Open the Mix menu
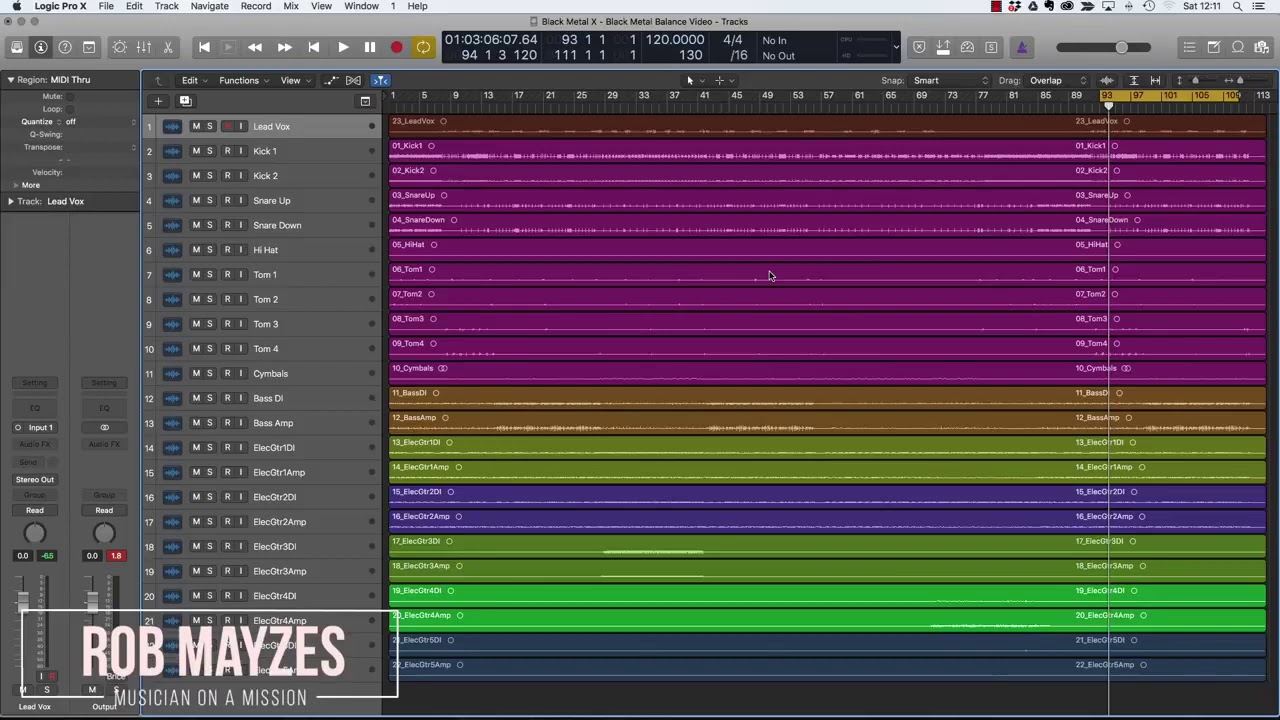The width and height of the screenshot is (1280, 720). tap(291, 6)
